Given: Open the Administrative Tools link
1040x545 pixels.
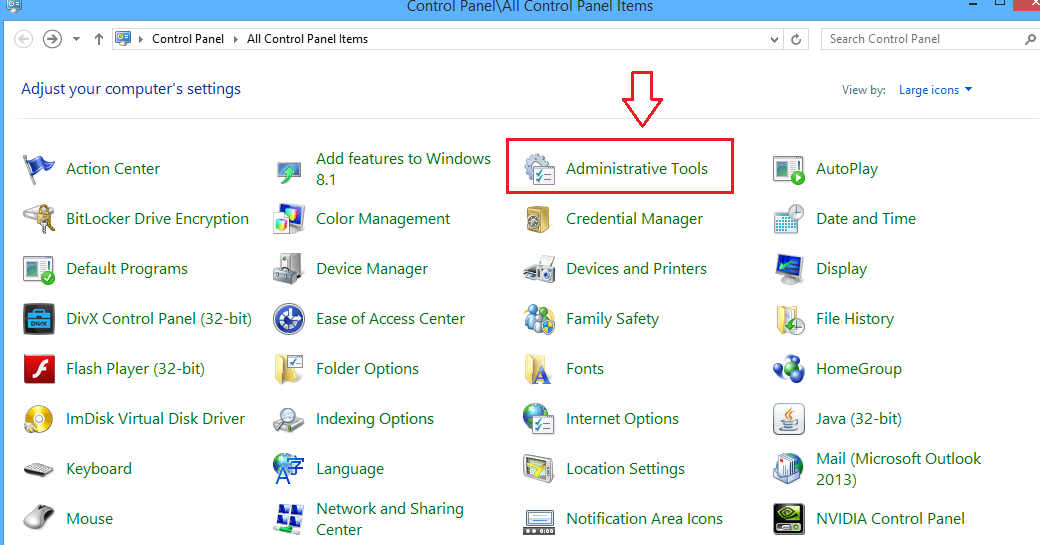Looking at the screenshot, I should (637, 169).
